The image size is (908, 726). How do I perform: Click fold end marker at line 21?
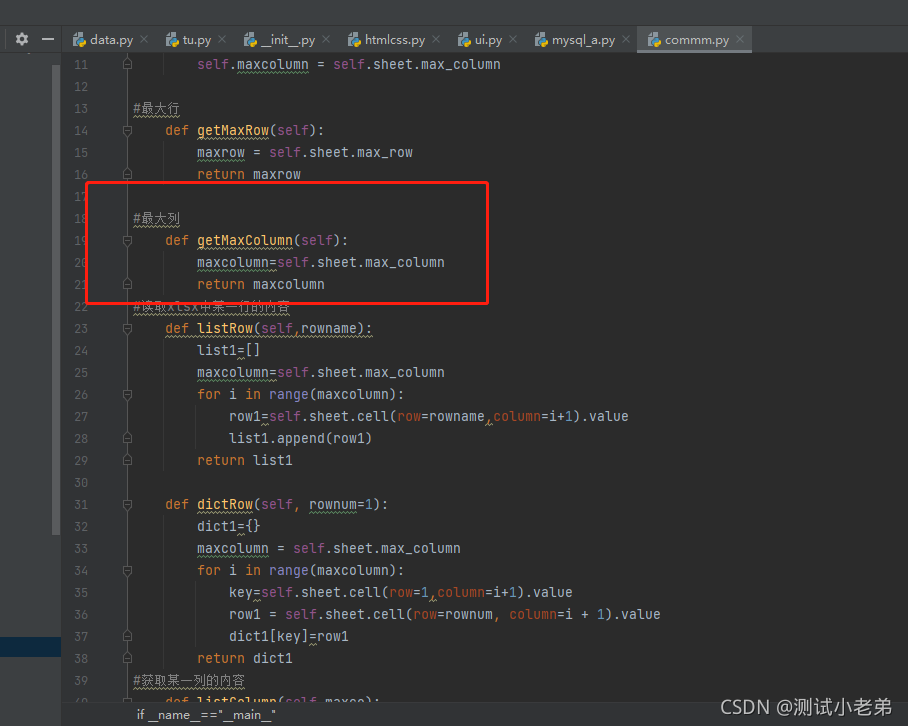tap(127, 284)
